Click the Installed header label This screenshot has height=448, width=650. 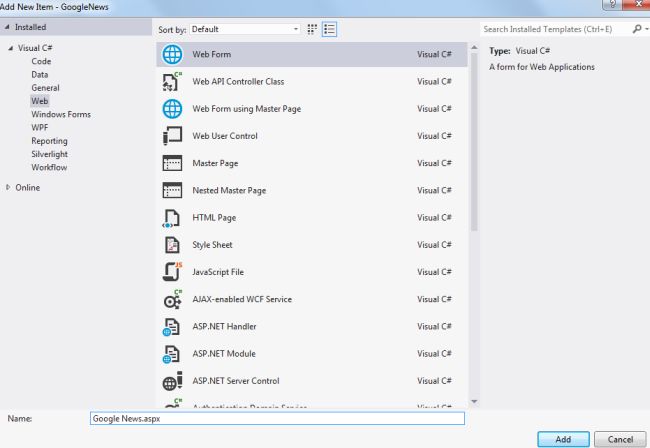[x=30, y=27]
